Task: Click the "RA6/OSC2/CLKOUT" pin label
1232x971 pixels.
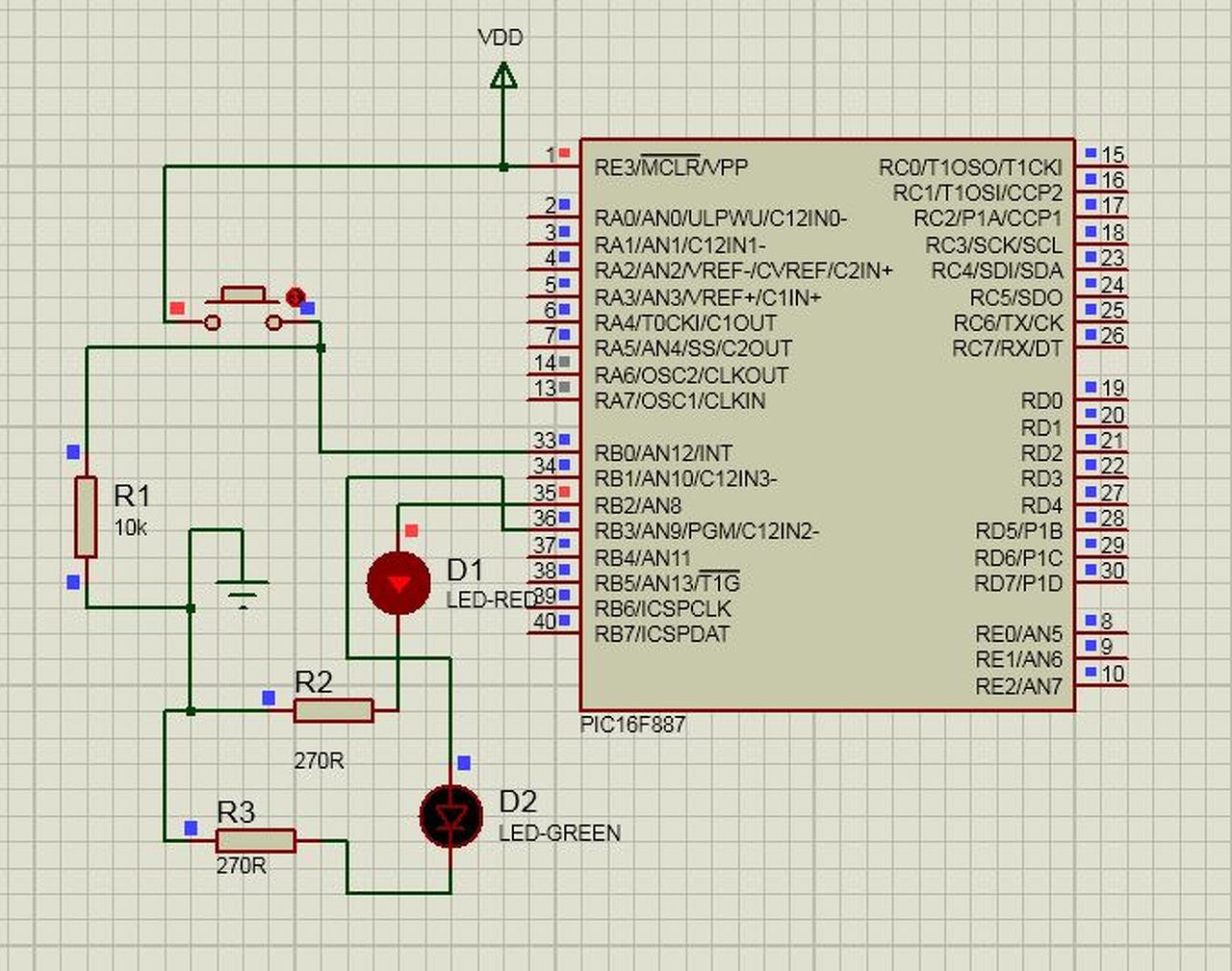Action: click(691, 374)
